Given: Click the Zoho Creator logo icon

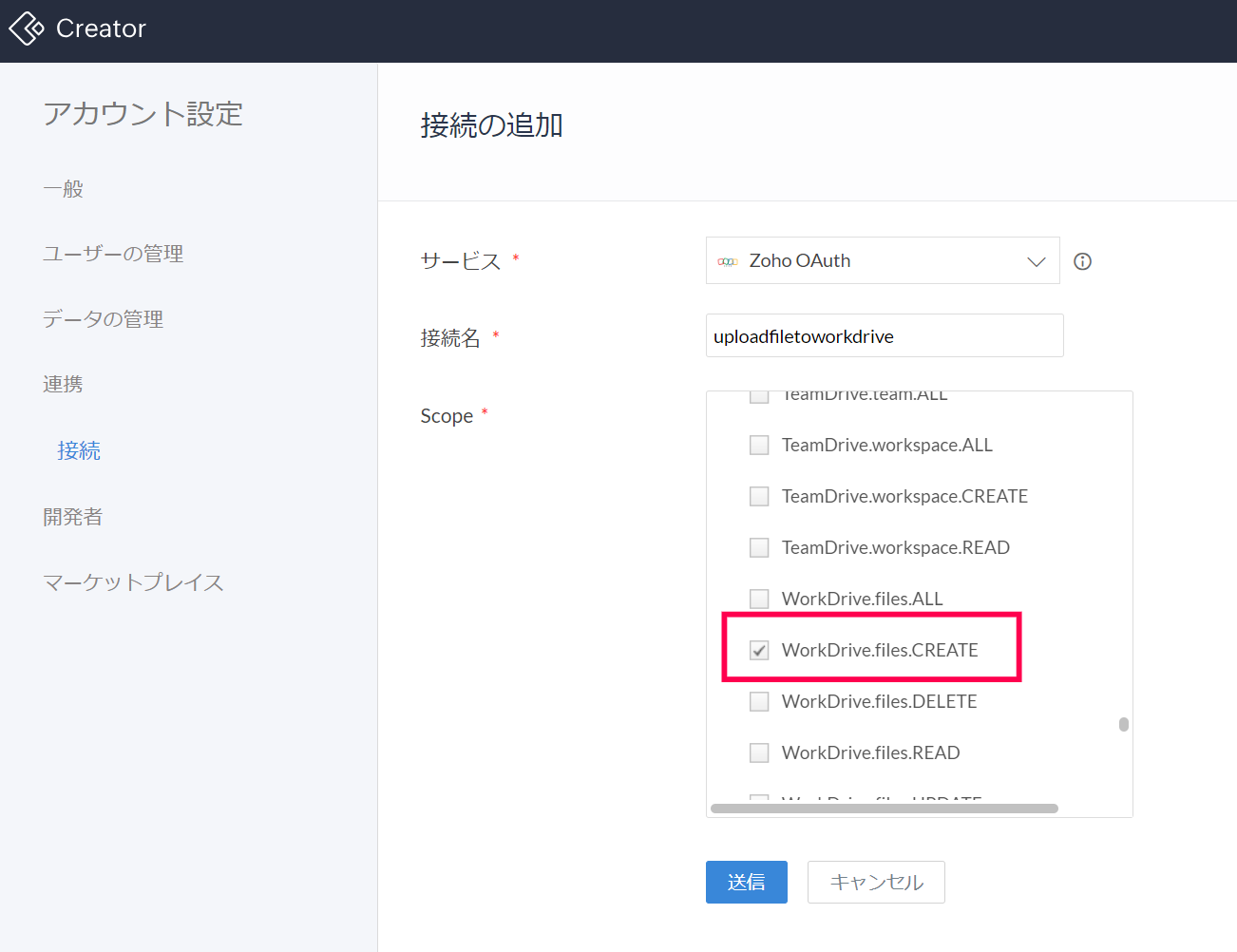Looking at the screenshot, I should (x=27, y=29).
